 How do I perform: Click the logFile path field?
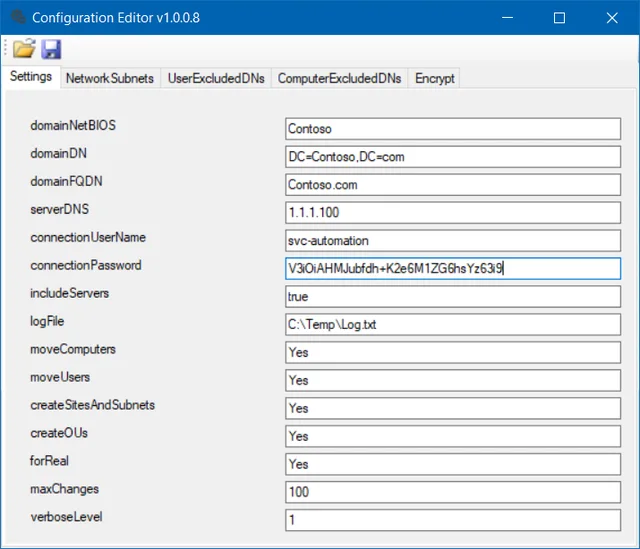(x=453, y=325)
